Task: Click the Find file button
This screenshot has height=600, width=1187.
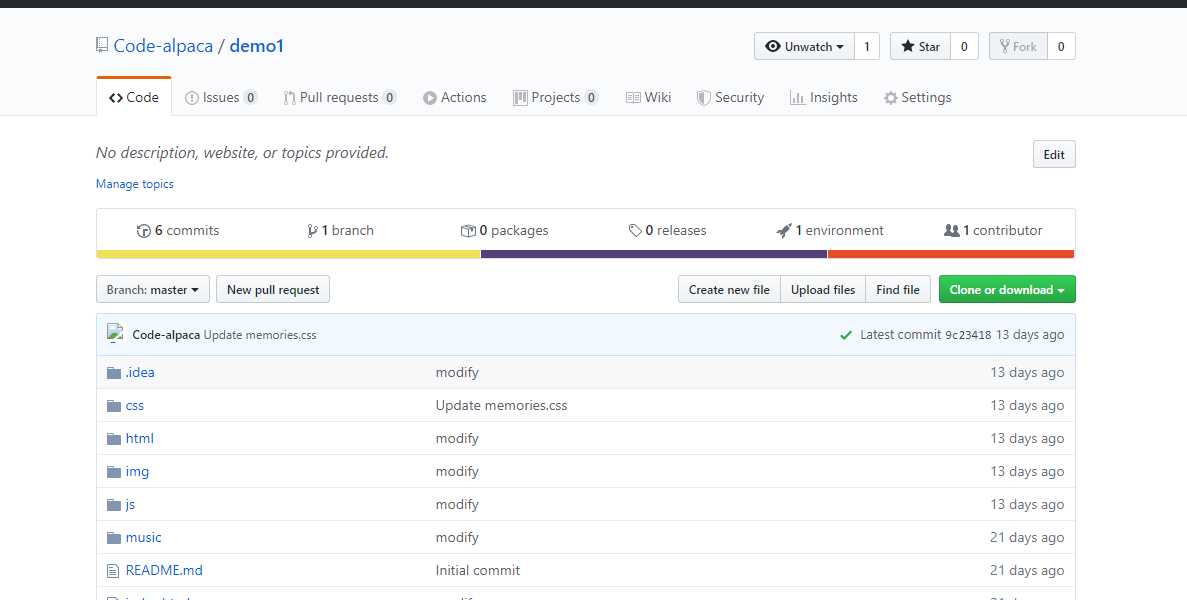Action: (x=898, y=290)
